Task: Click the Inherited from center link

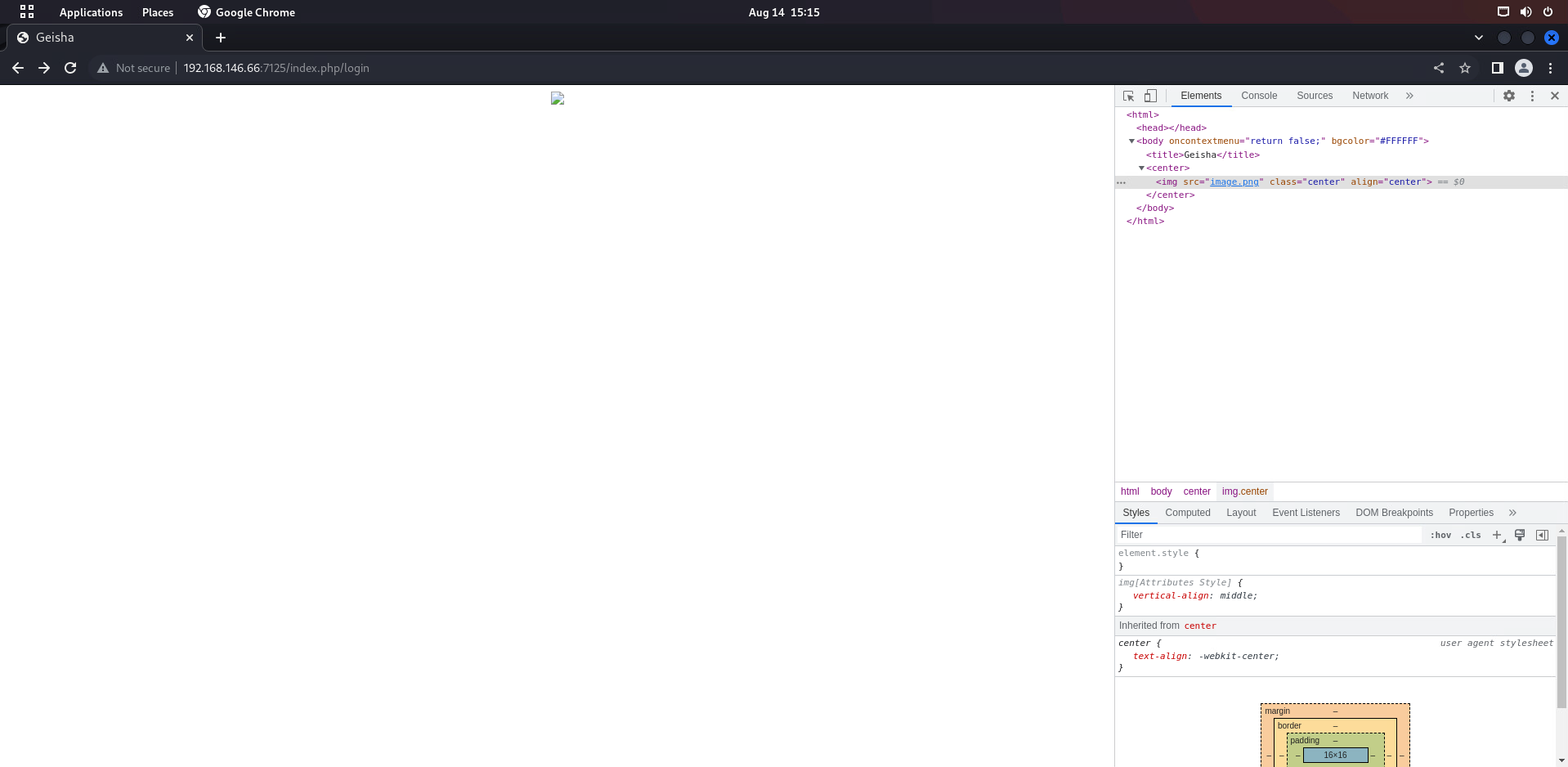Action: (x=1200, y=626)
